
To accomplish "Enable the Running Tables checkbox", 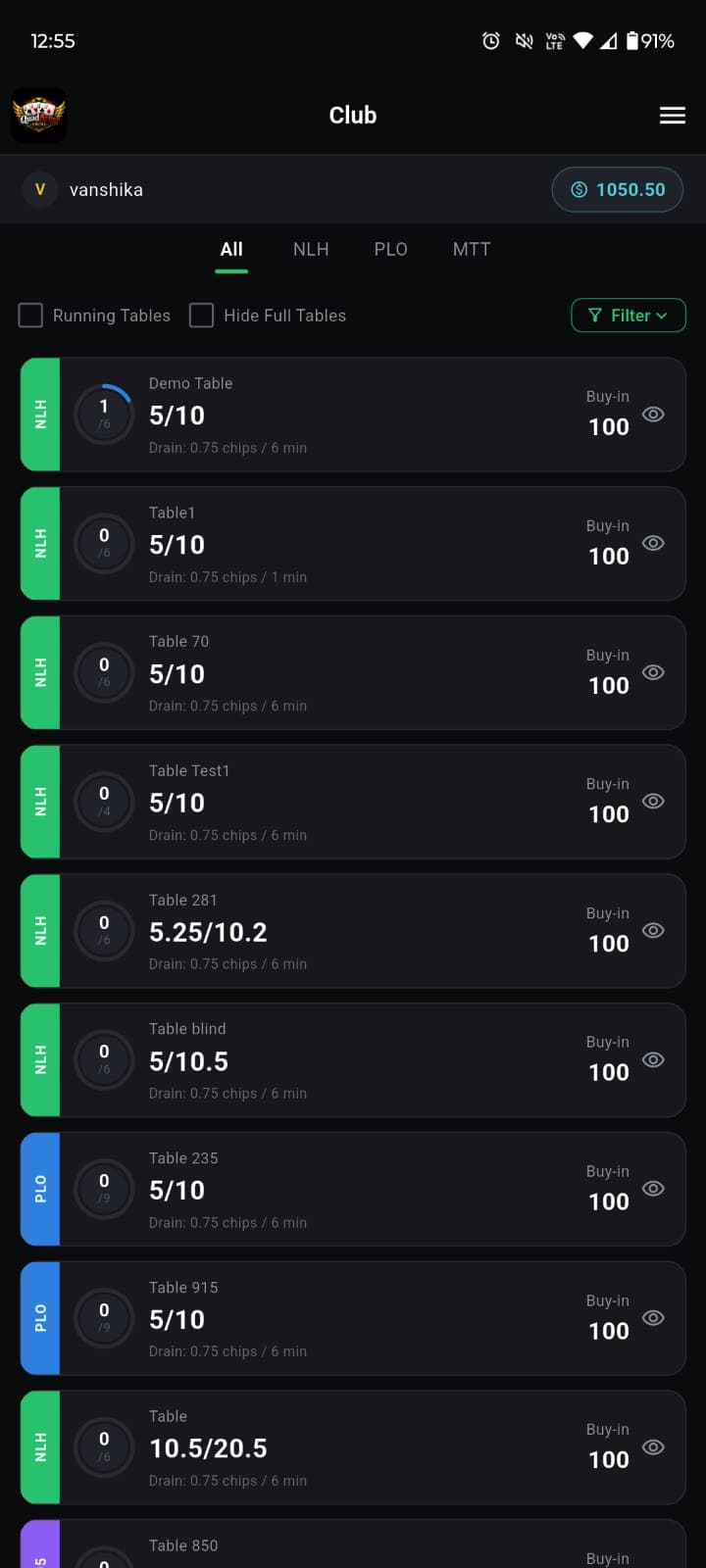I will tap(31, 316).
